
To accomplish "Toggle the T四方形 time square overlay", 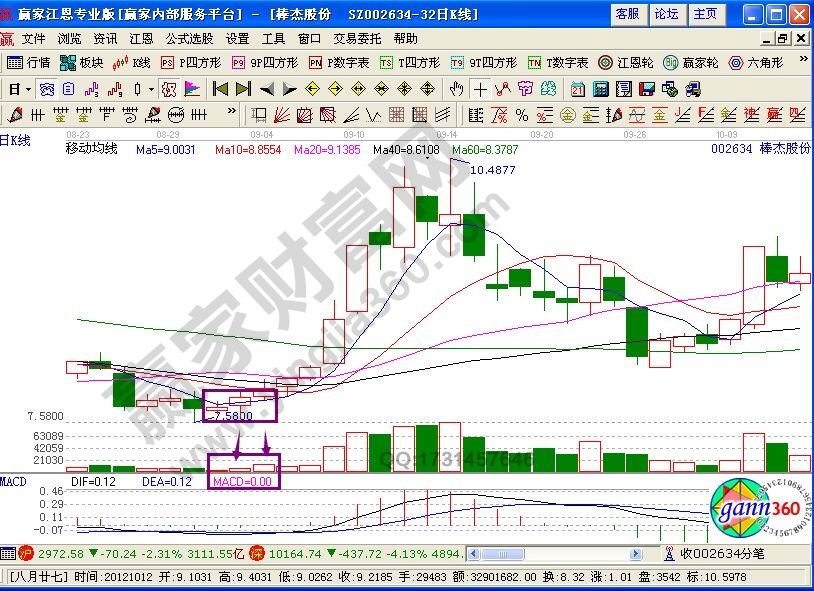I will [413, 62].
